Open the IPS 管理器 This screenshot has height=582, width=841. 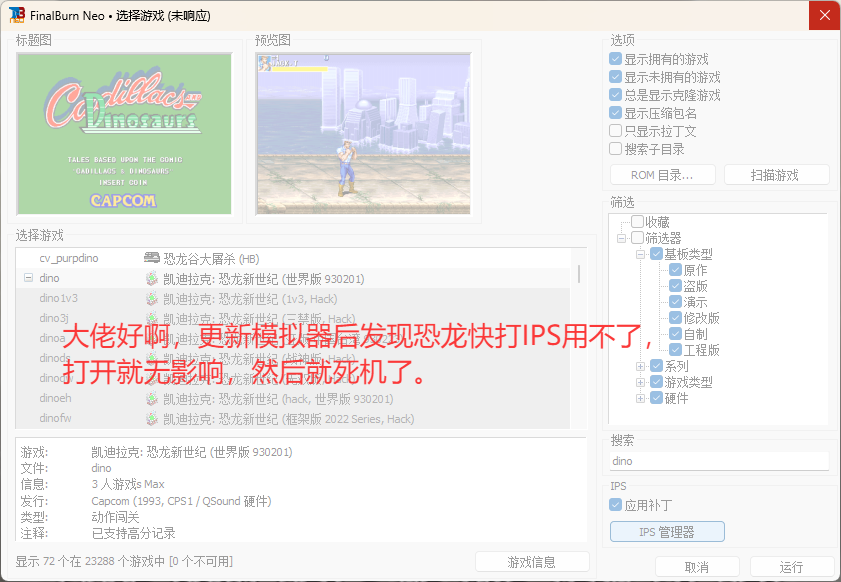pos(667,532)
